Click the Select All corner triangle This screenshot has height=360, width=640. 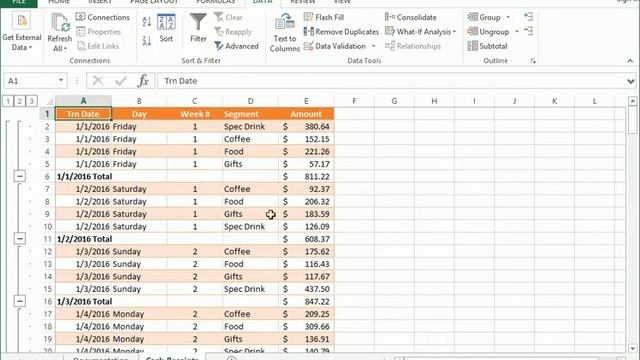tap(49, 101)
